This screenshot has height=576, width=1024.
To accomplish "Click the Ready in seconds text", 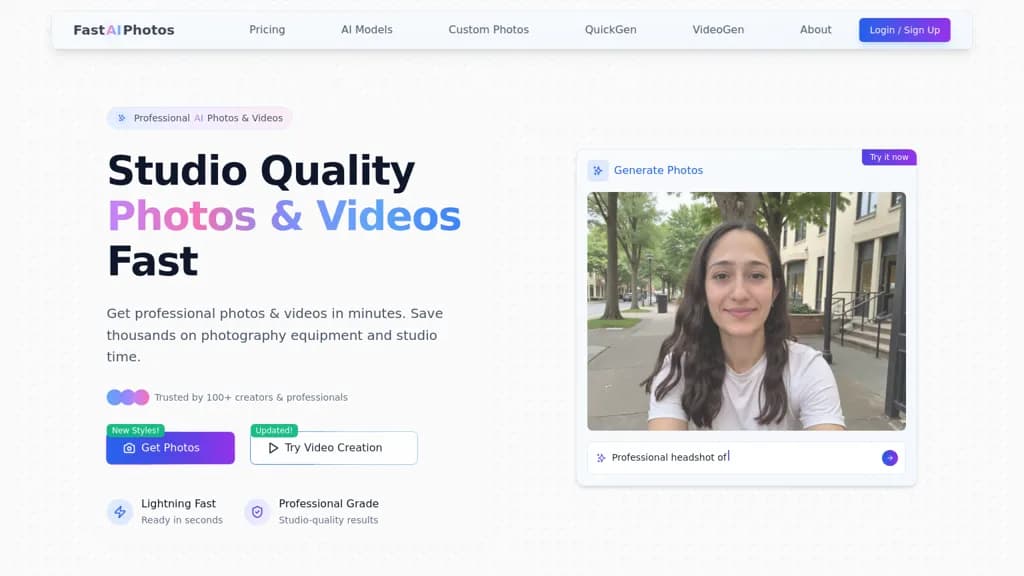I will (182, 520).
